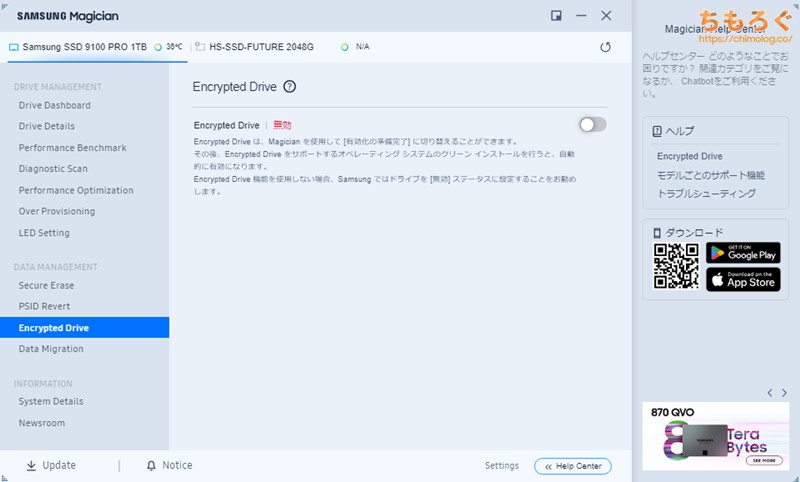This screenshot has width=800, height=482.
Task: Select Encrypted Drive in sidebar
Action: 84,327
